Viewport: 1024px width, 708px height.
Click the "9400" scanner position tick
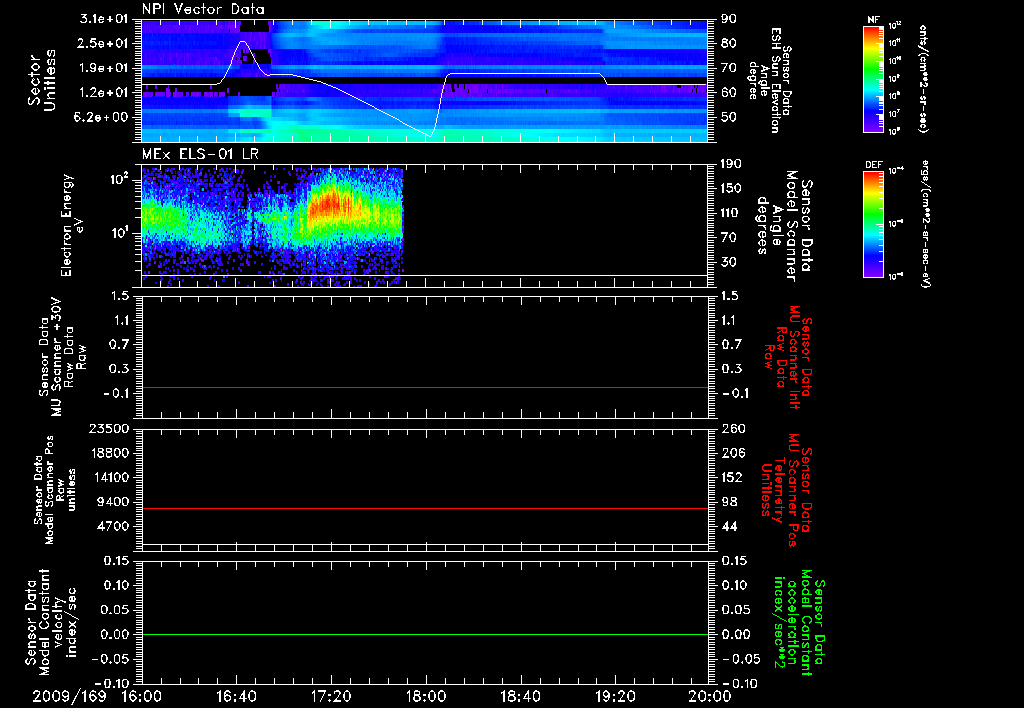[112, 502]
